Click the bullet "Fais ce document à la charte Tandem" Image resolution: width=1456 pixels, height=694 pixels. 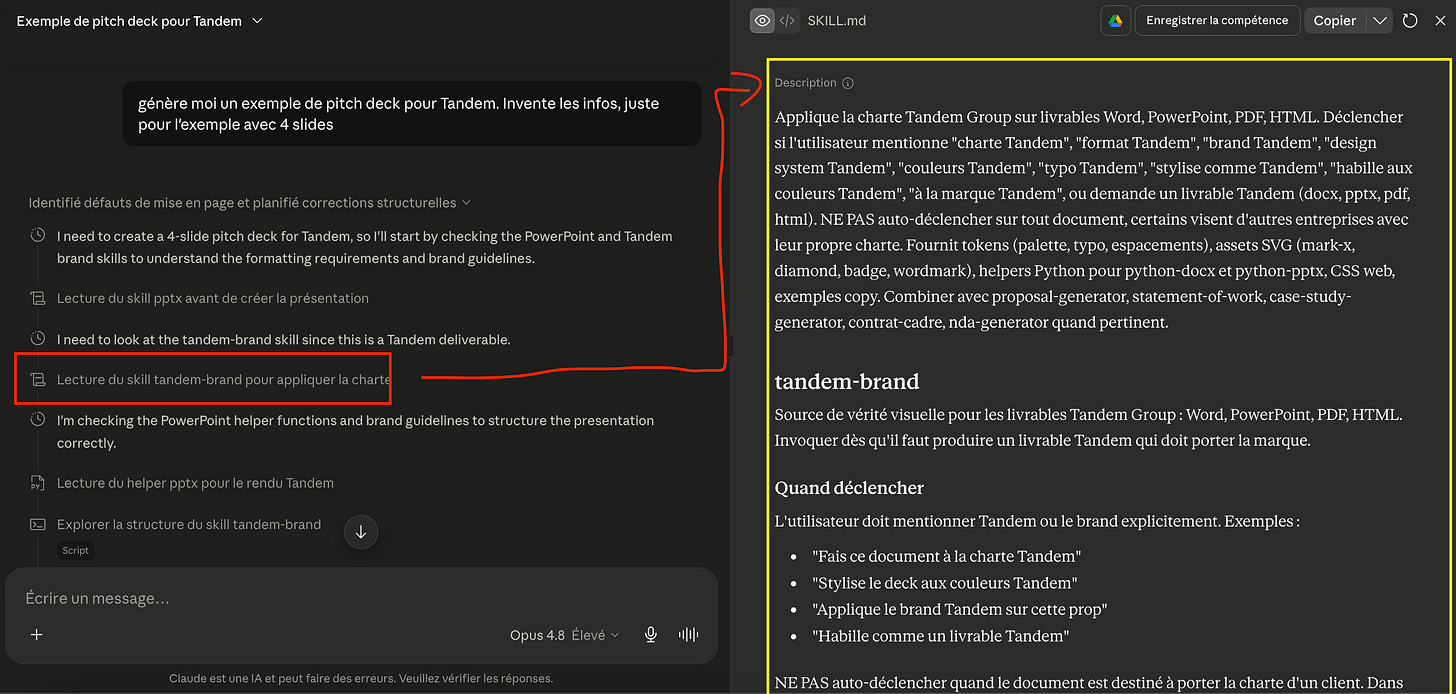tap(947, 556)
